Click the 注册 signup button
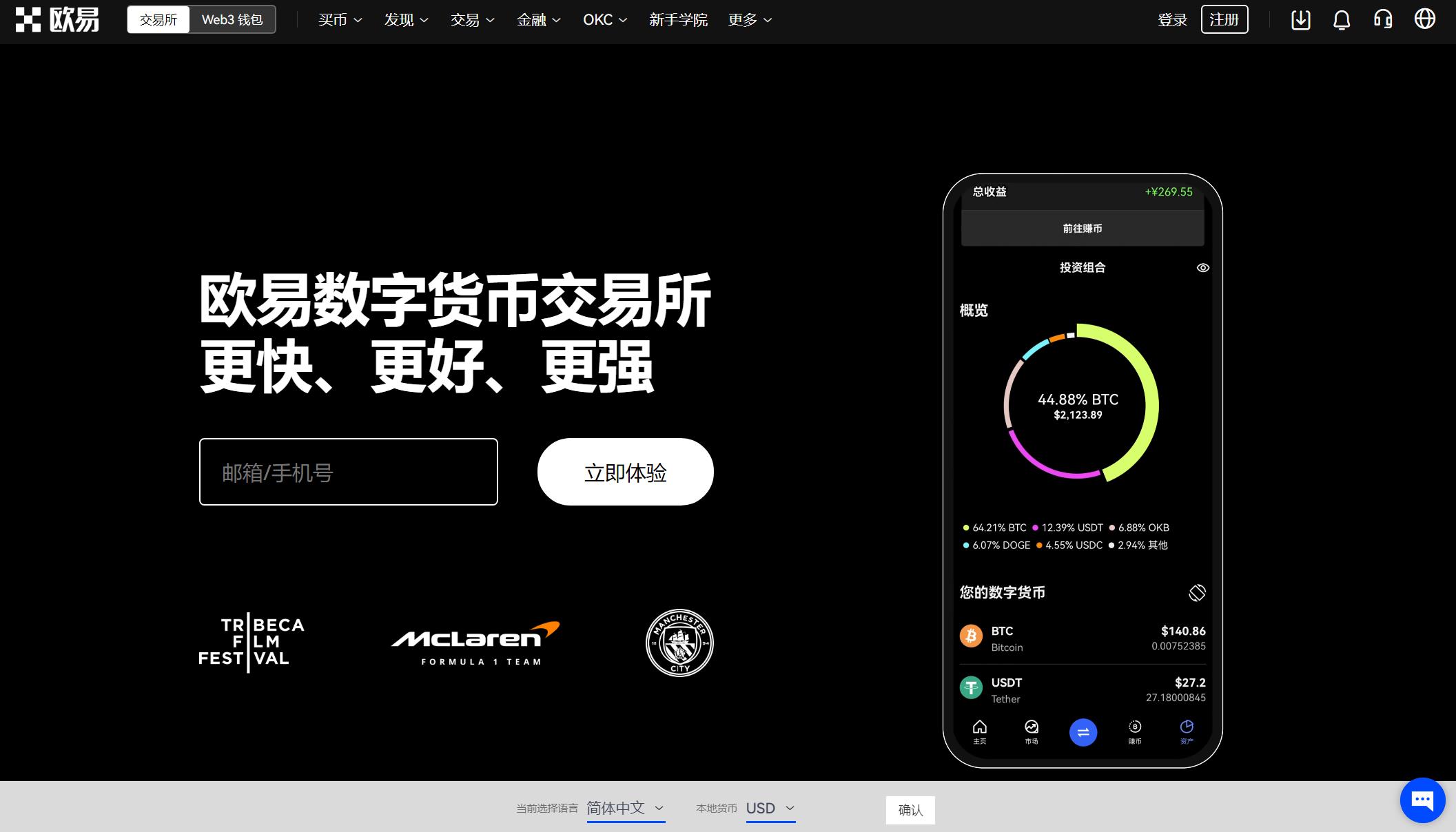Image resolution: width=1456 pixels, height=832 pixels. coord(1225,19)
